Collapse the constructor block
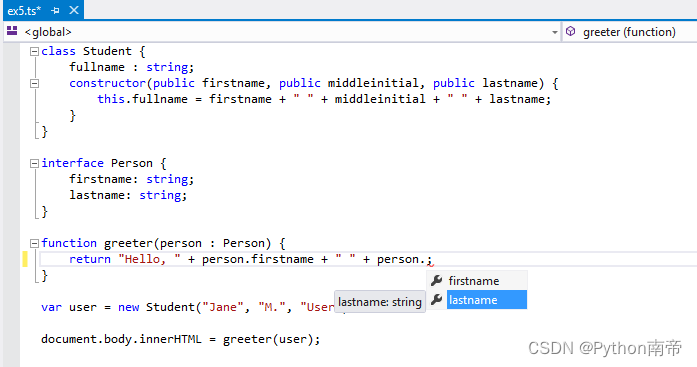 [34, 84]
